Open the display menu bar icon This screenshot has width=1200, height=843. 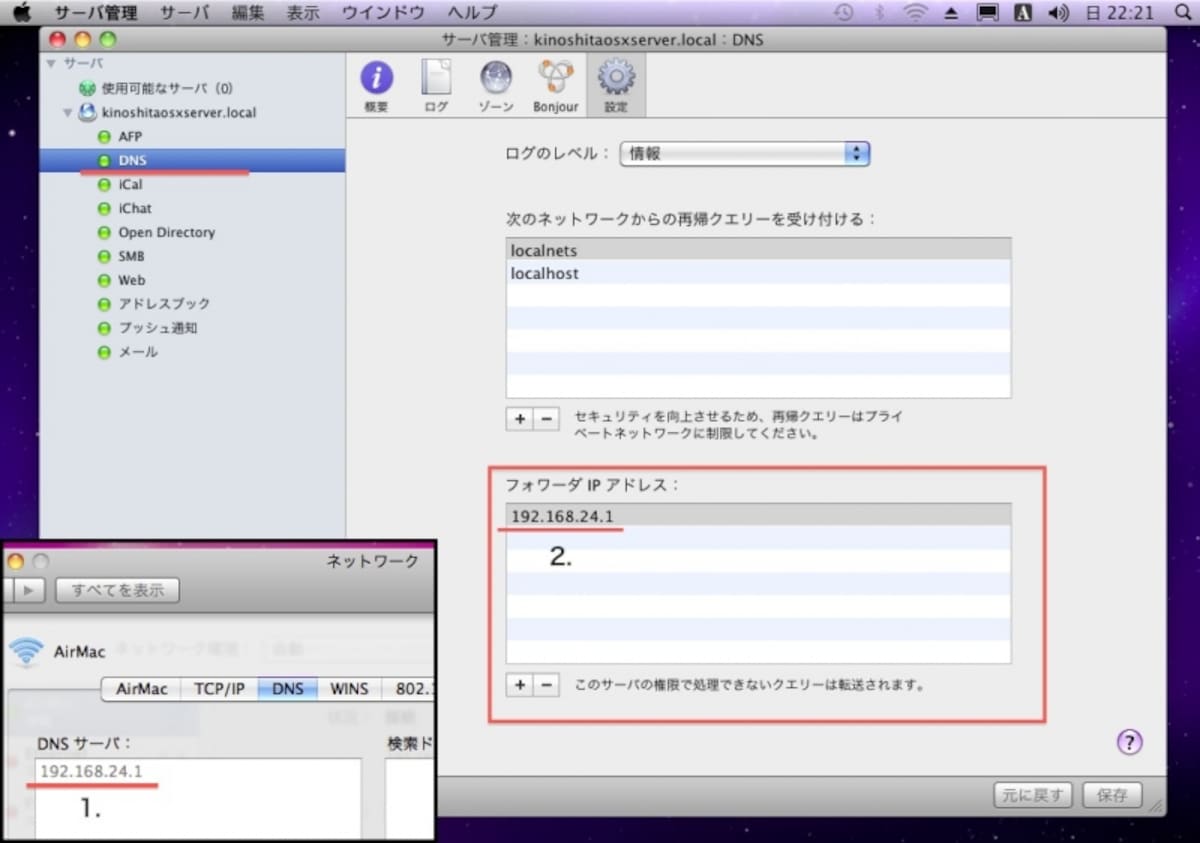point(988,13)
